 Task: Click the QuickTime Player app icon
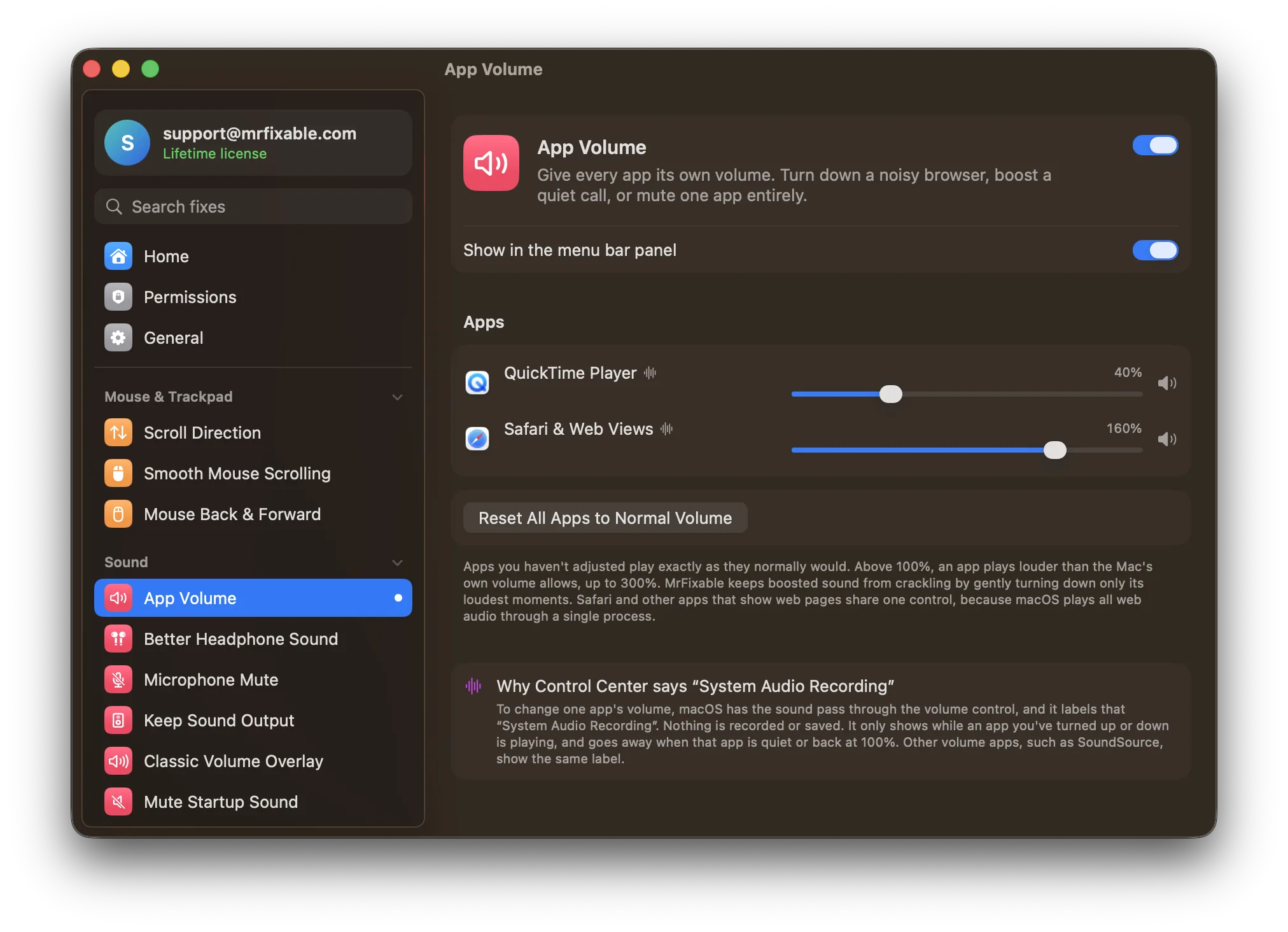[477, 383]
